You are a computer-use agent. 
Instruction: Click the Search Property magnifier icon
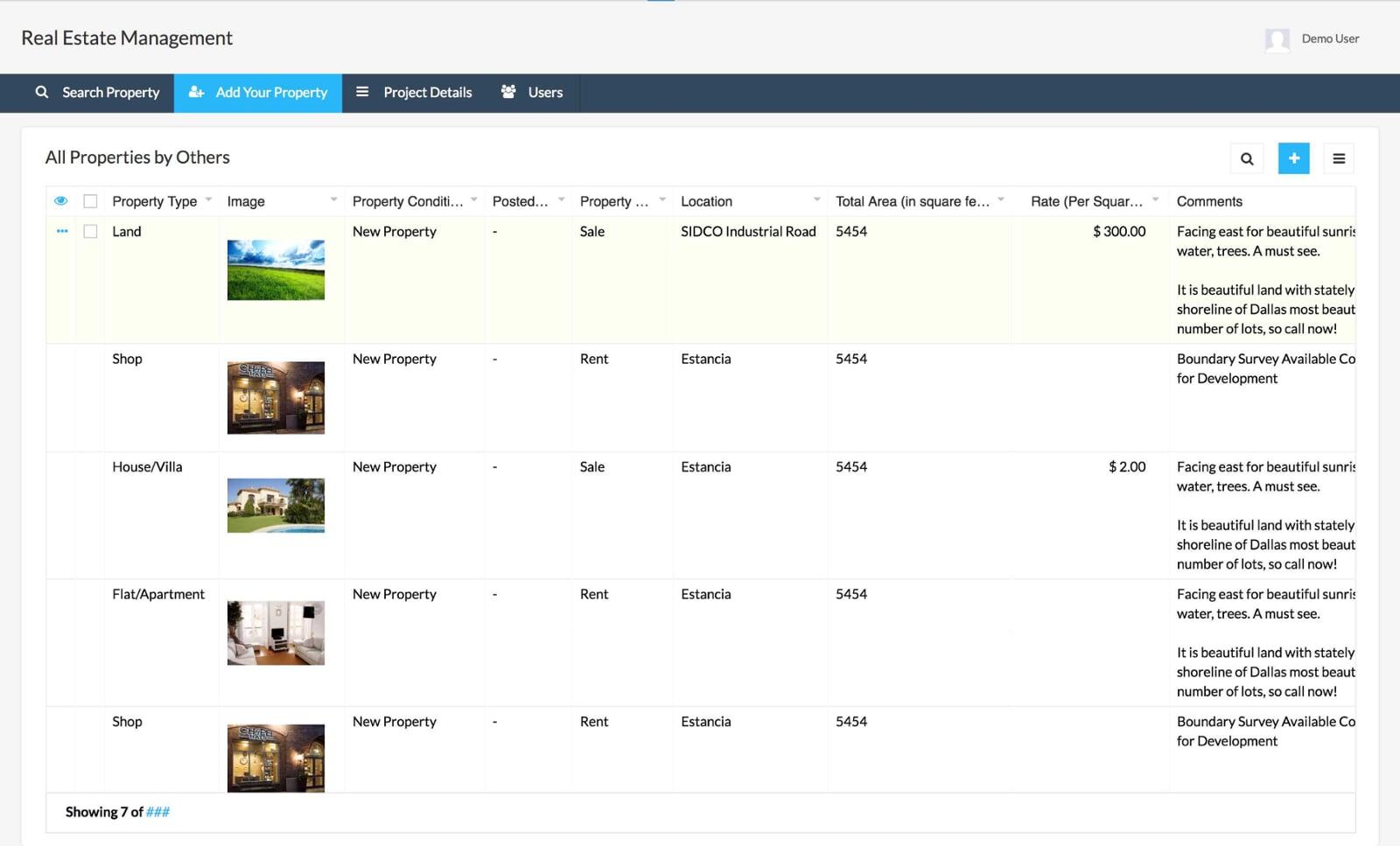click(x=41, y=92)
